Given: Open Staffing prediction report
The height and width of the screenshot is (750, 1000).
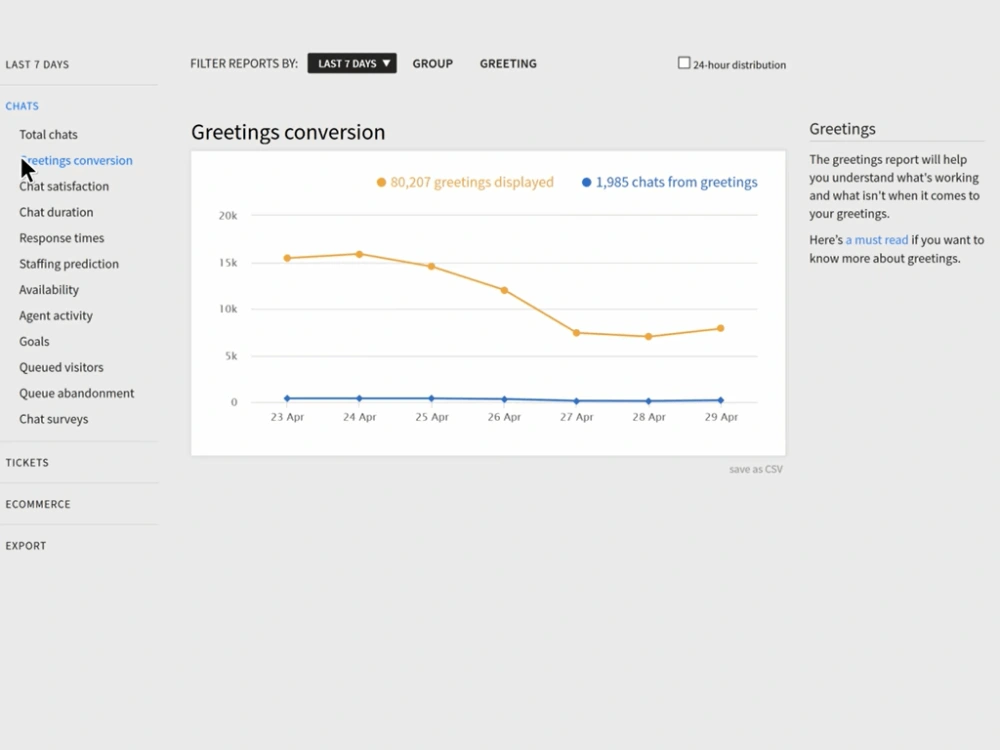Looking at the screenshot, I should pyautogui.click(x=69, y=264).
